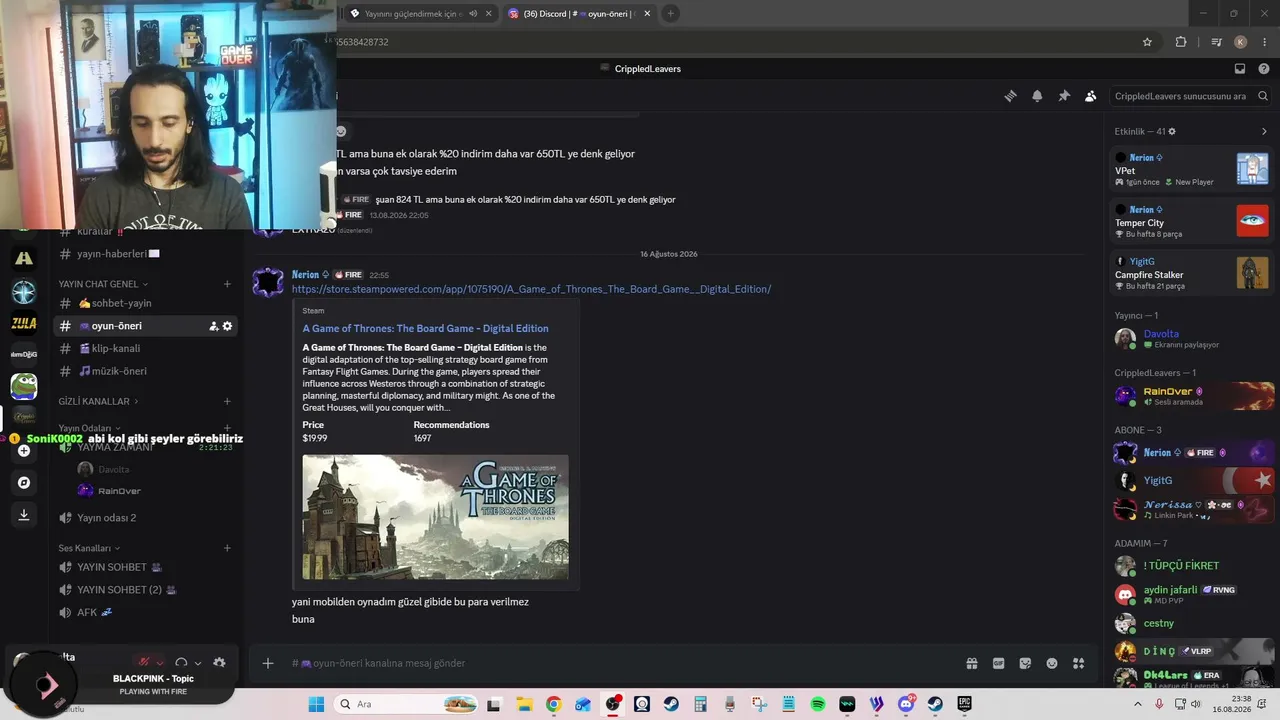Open oyun-öneri channel settings gear

227,326
